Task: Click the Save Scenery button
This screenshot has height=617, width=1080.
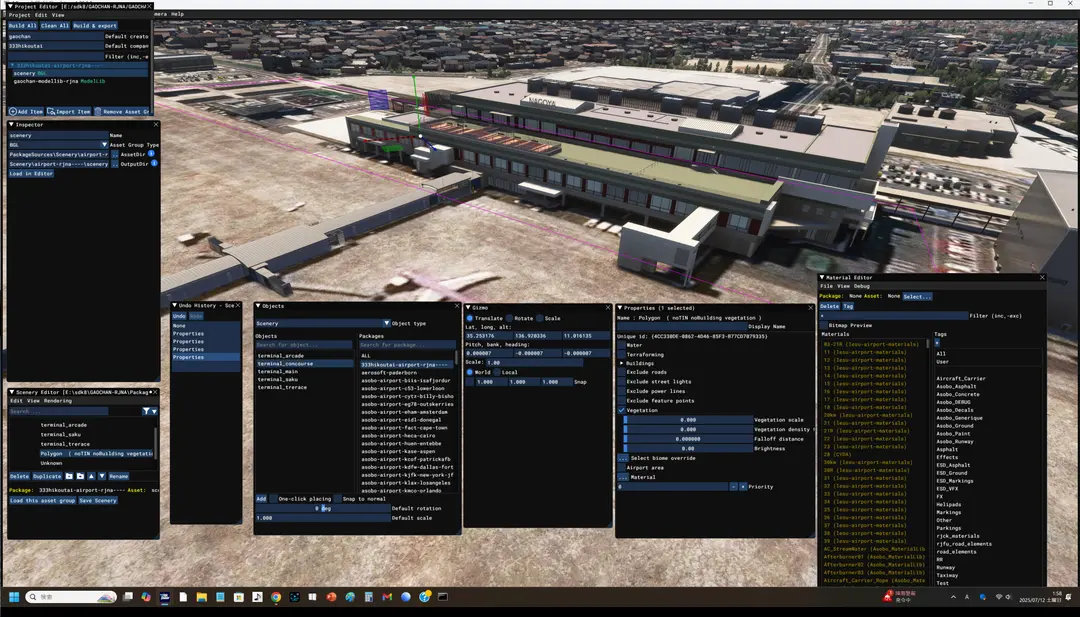Action: click(x=98, y=501)
